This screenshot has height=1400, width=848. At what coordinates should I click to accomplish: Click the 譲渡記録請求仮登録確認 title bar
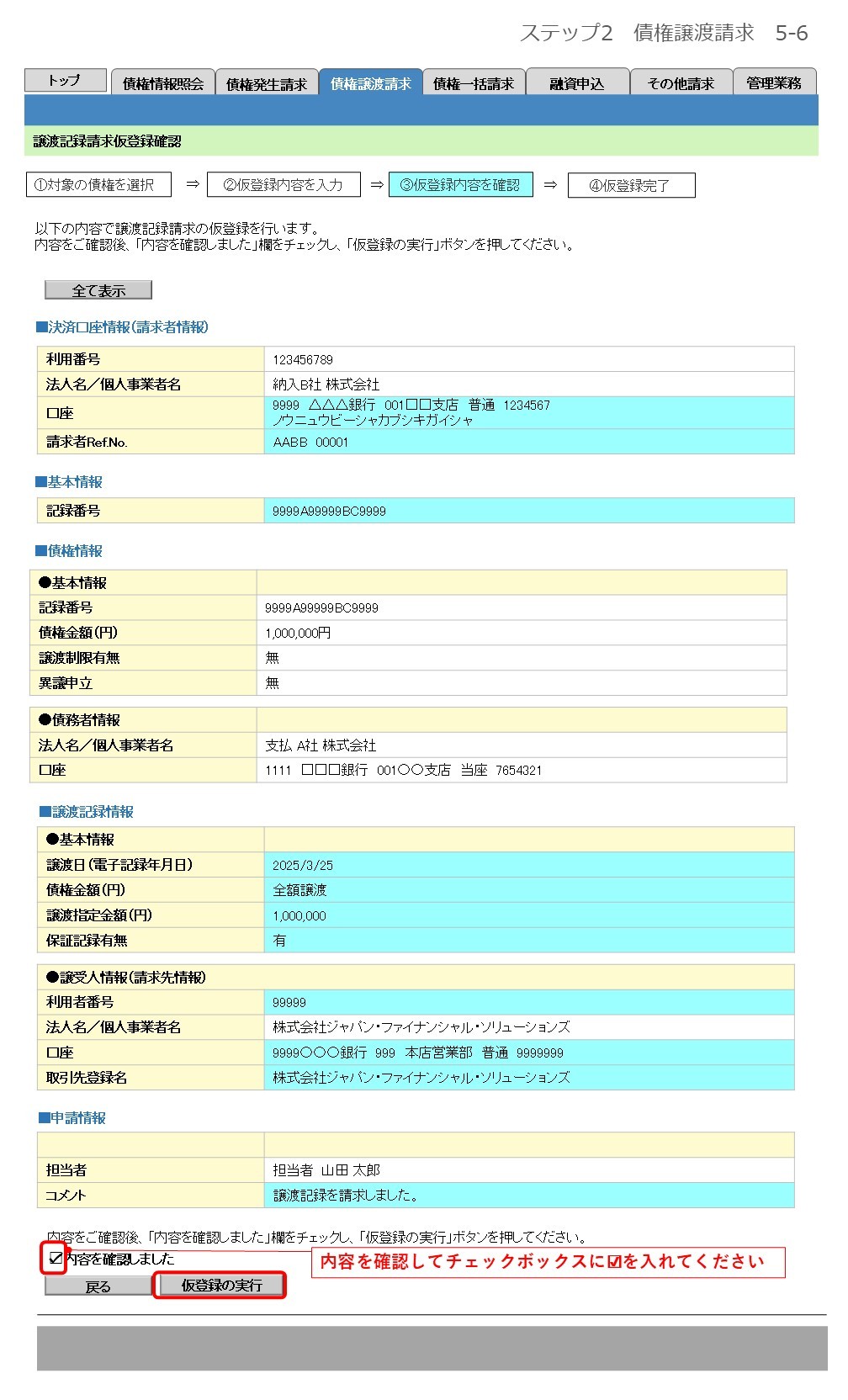421,141
